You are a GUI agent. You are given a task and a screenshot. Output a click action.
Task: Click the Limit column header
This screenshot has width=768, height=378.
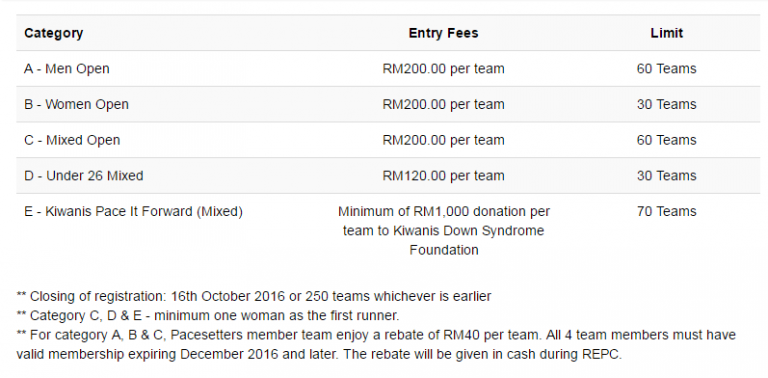tap(666, 33)
